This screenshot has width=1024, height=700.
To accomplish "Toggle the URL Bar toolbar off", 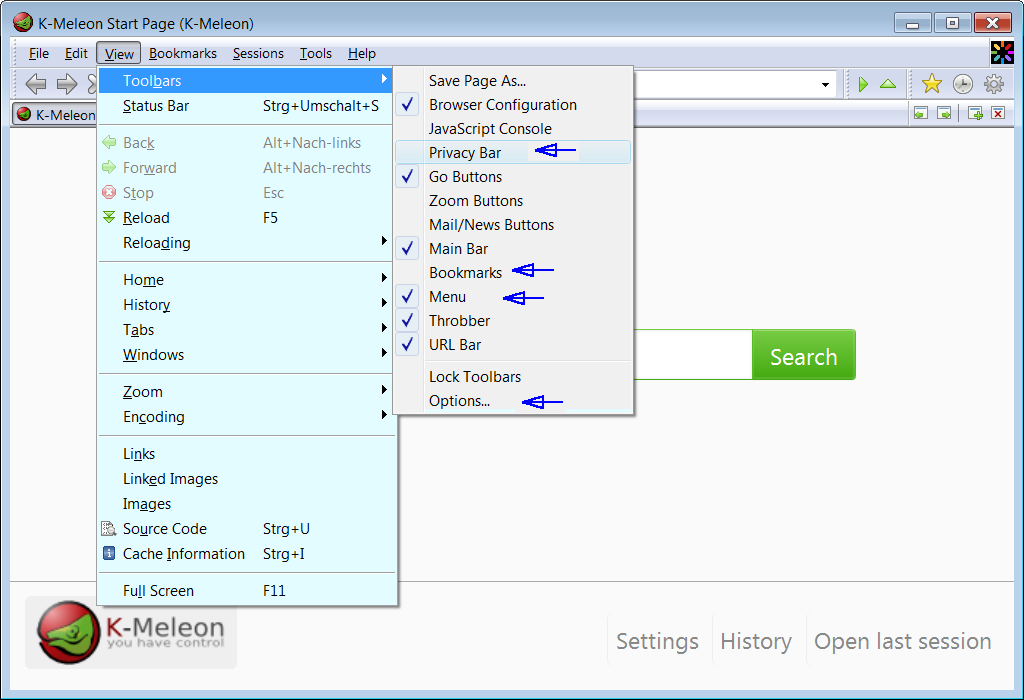I will pyautogui.click(x=455, y=345).
